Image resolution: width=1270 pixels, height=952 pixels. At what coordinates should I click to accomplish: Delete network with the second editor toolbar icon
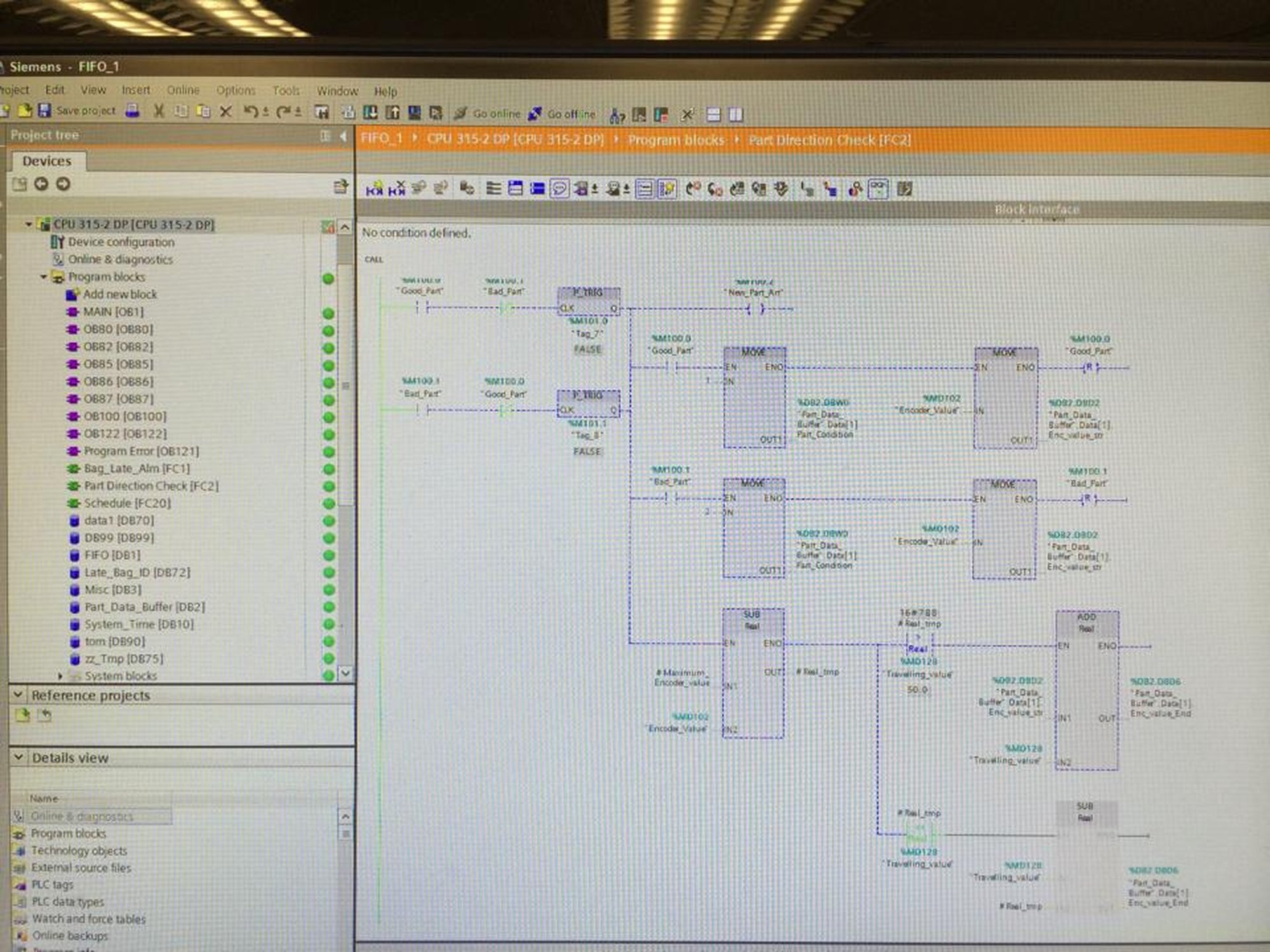[397, 188]
